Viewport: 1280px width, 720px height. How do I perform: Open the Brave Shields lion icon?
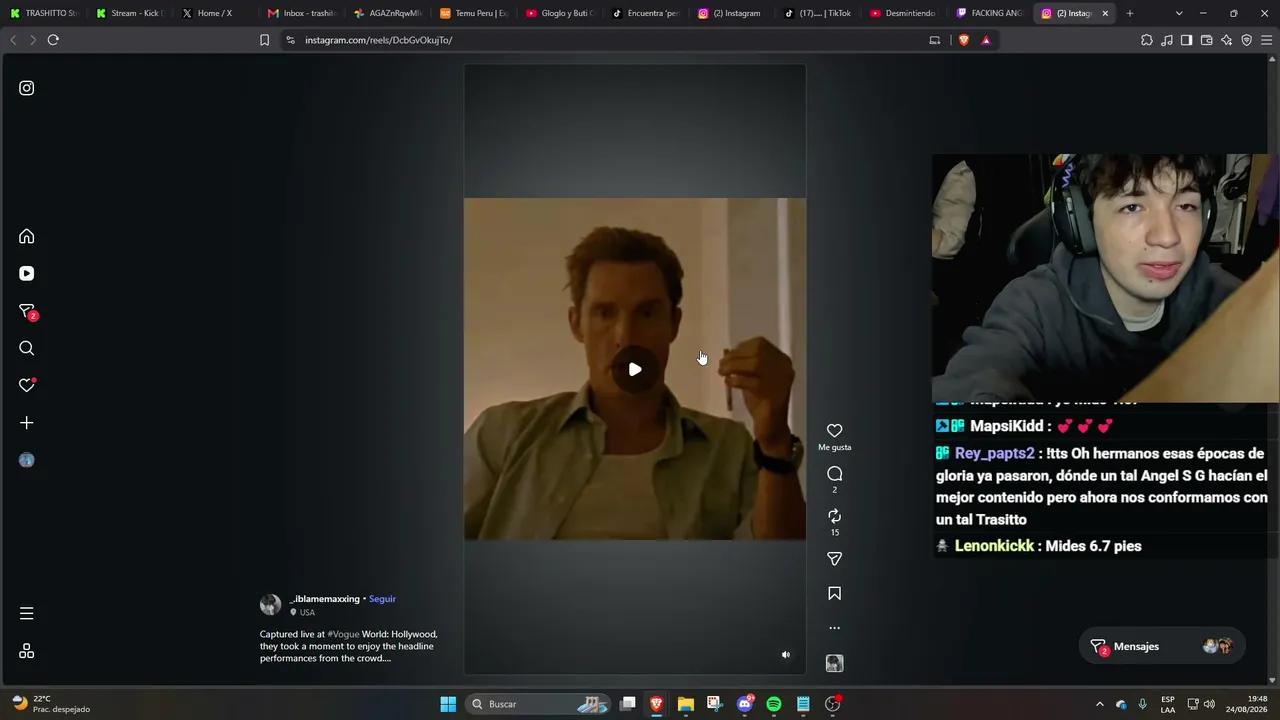point(964,40)
